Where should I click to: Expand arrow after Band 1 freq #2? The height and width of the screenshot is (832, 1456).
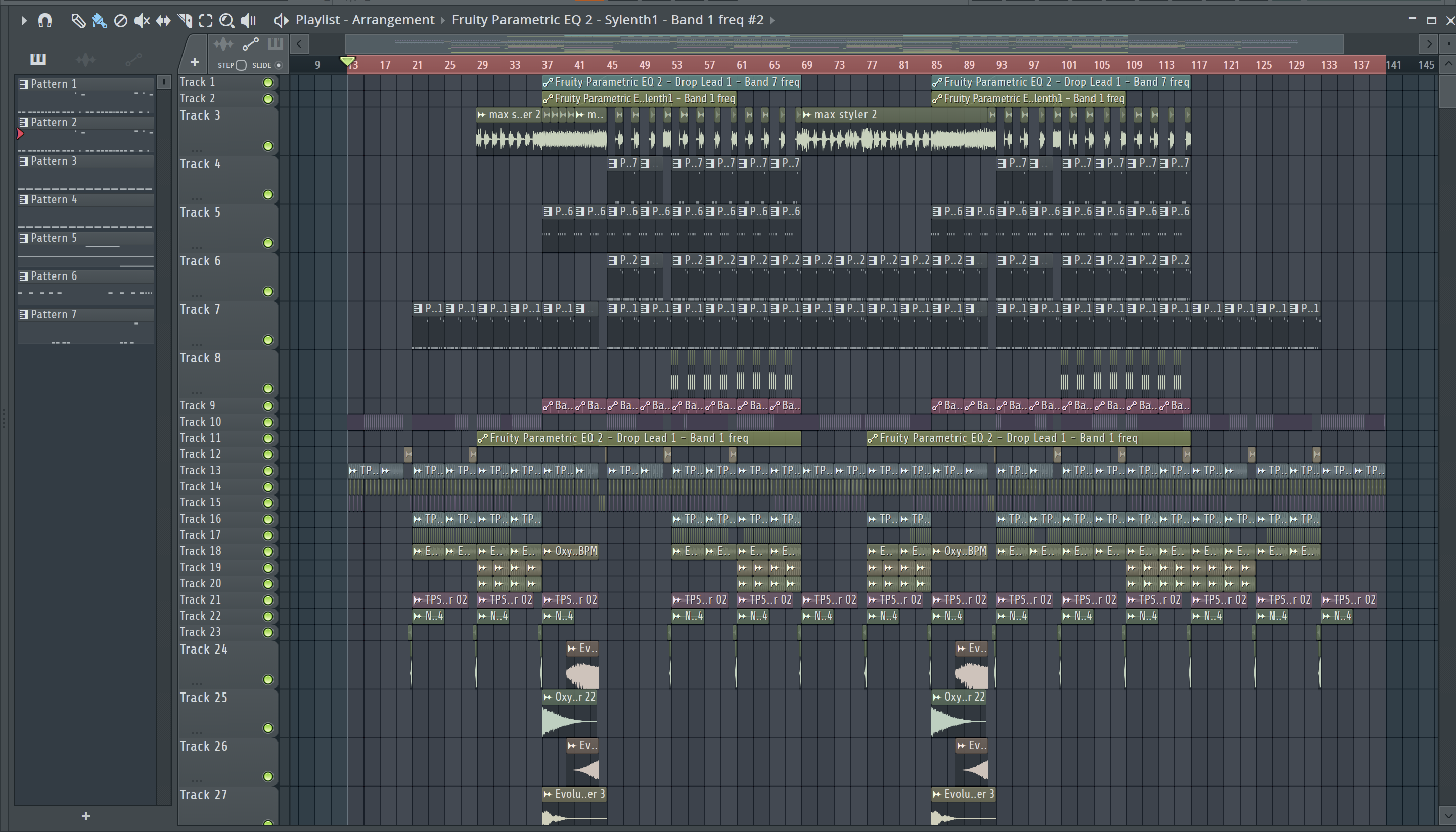point(772,21)
